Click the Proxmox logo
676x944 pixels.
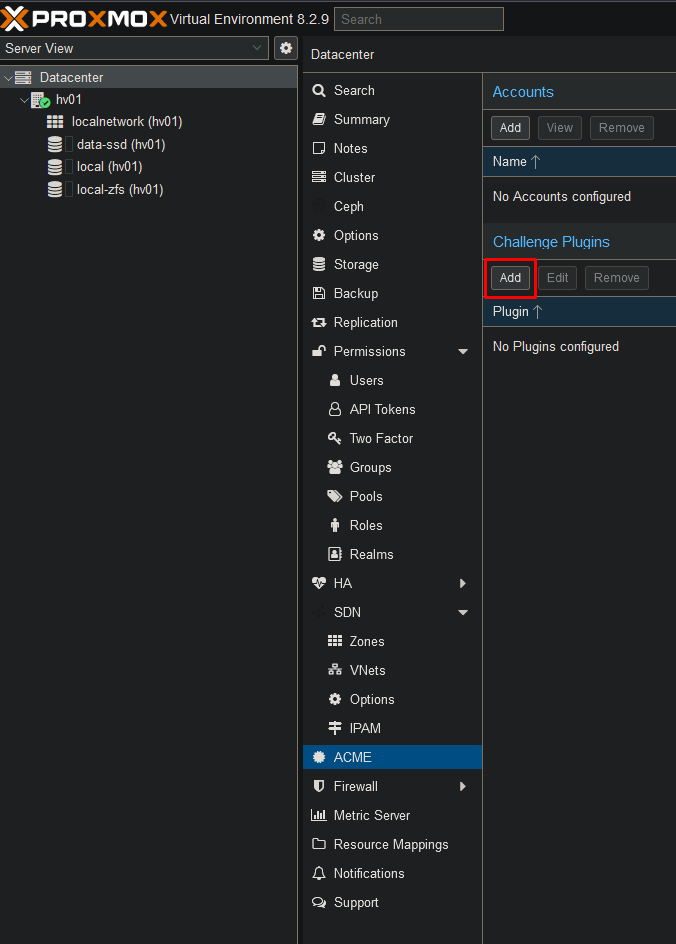(84, 19)
